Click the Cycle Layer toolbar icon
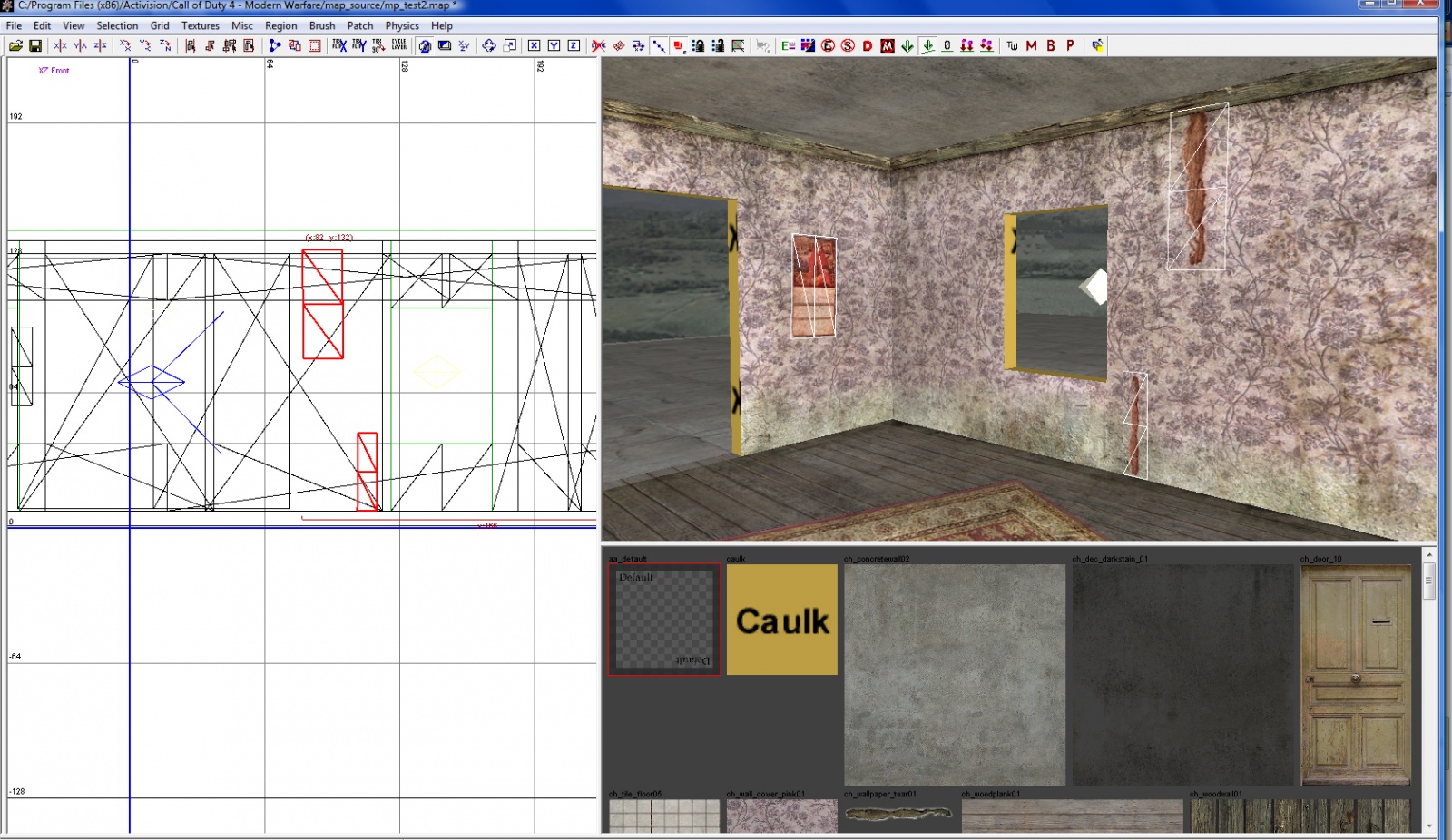Image resolution: width=1452 pixels, height=840 pixels. click(399, 45)
